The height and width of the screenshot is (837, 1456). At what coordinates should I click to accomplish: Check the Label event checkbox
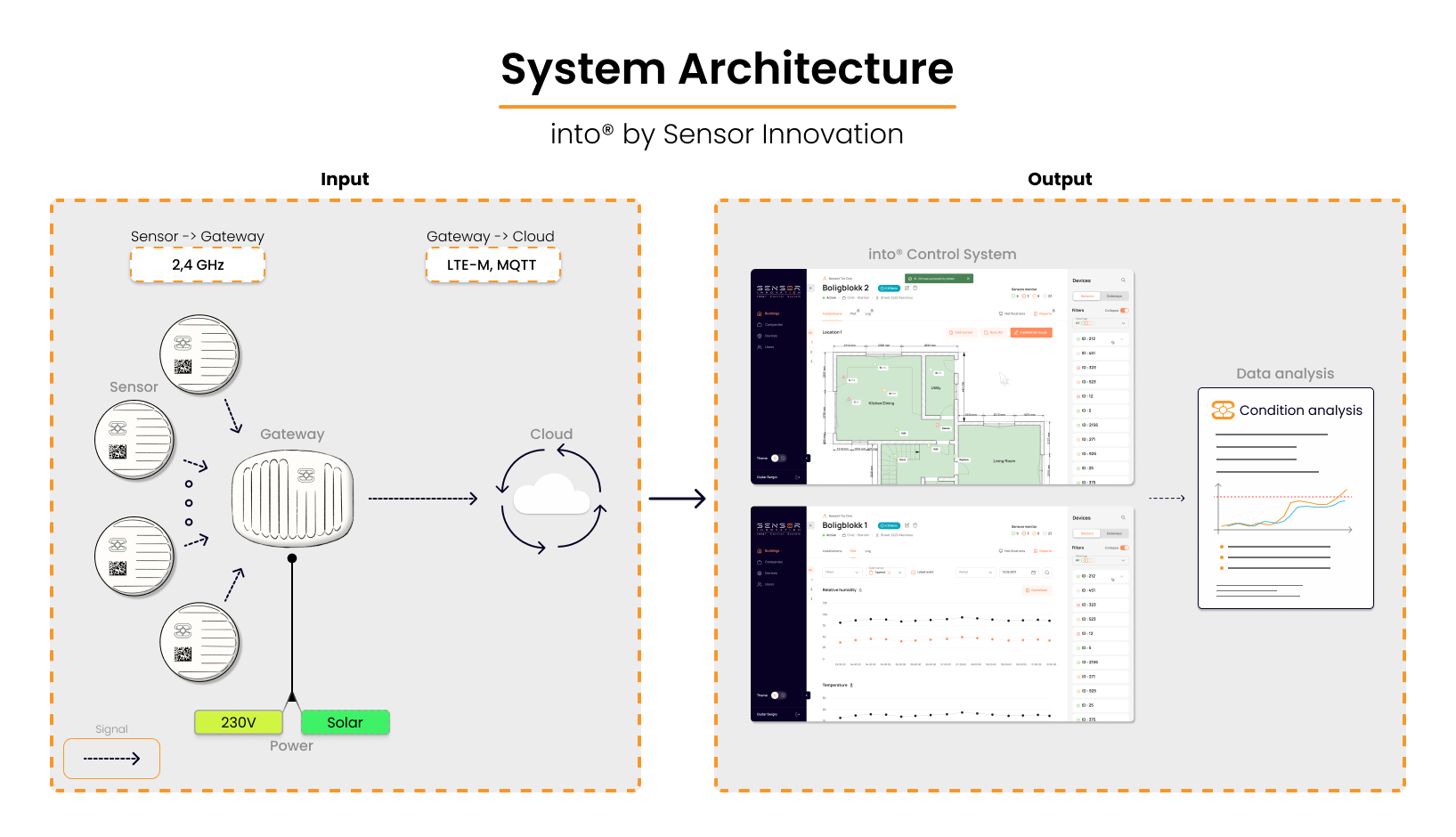point(913,573)
